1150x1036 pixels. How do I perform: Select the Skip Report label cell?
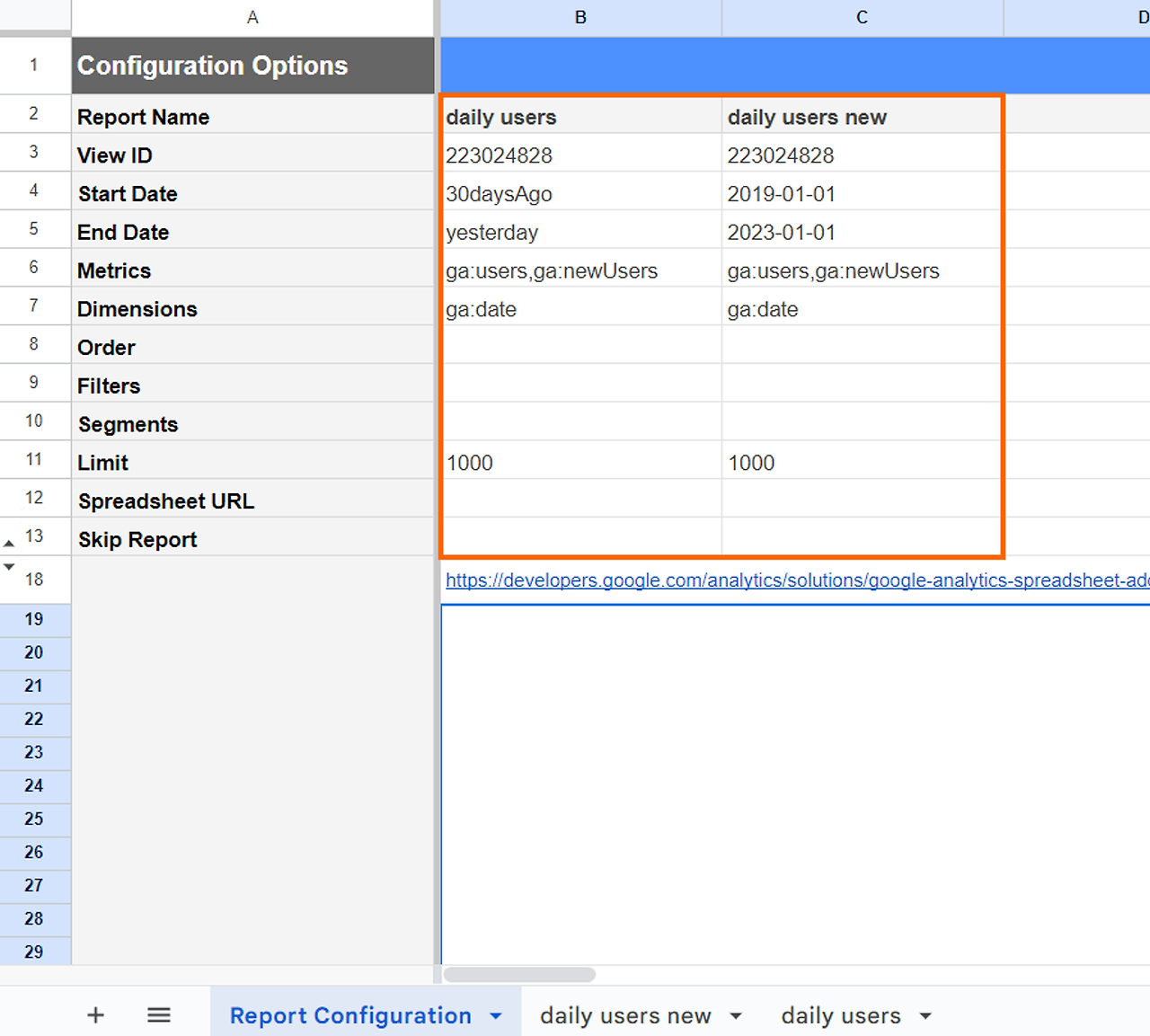(x=252, y=537)
